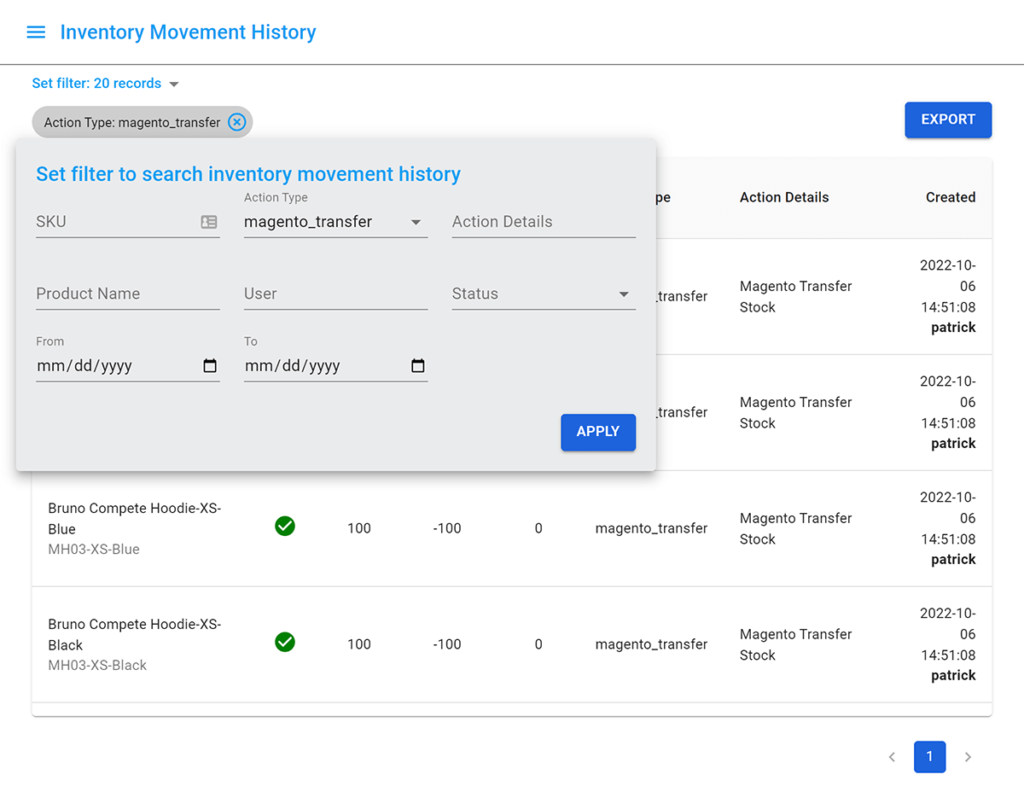
Task: Open the From date calendar picker
Action: pyautogui.click(x=209, y=366)
